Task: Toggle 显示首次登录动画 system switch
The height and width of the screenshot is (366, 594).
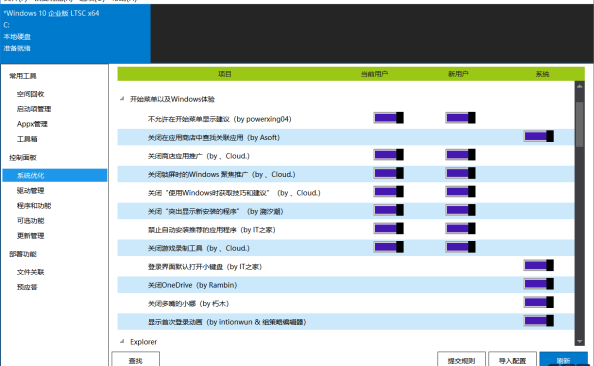Action: (539, 321)
